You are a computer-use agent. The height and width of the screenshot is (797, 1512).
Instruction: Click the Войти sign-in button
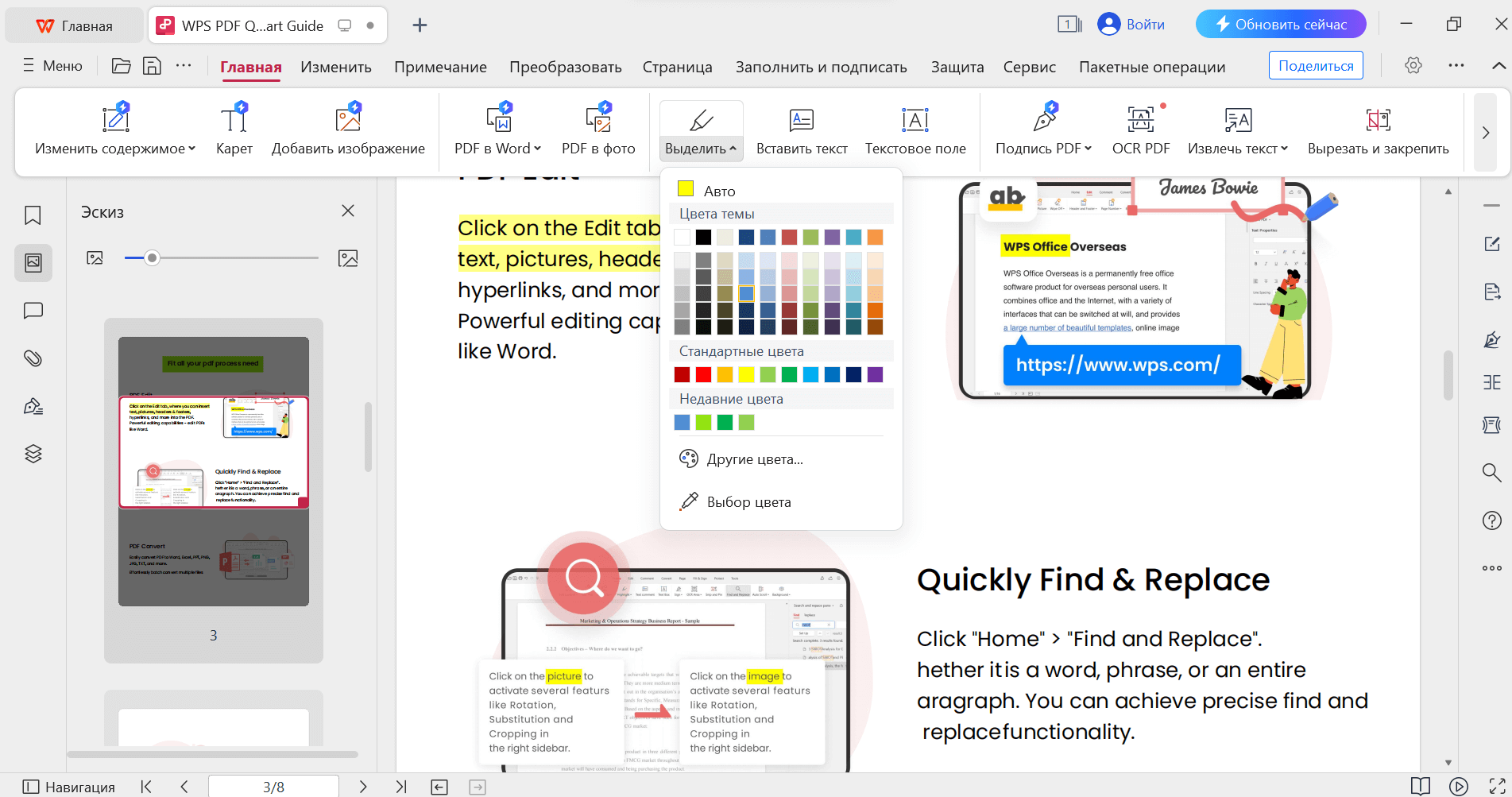click(1131, 25)
